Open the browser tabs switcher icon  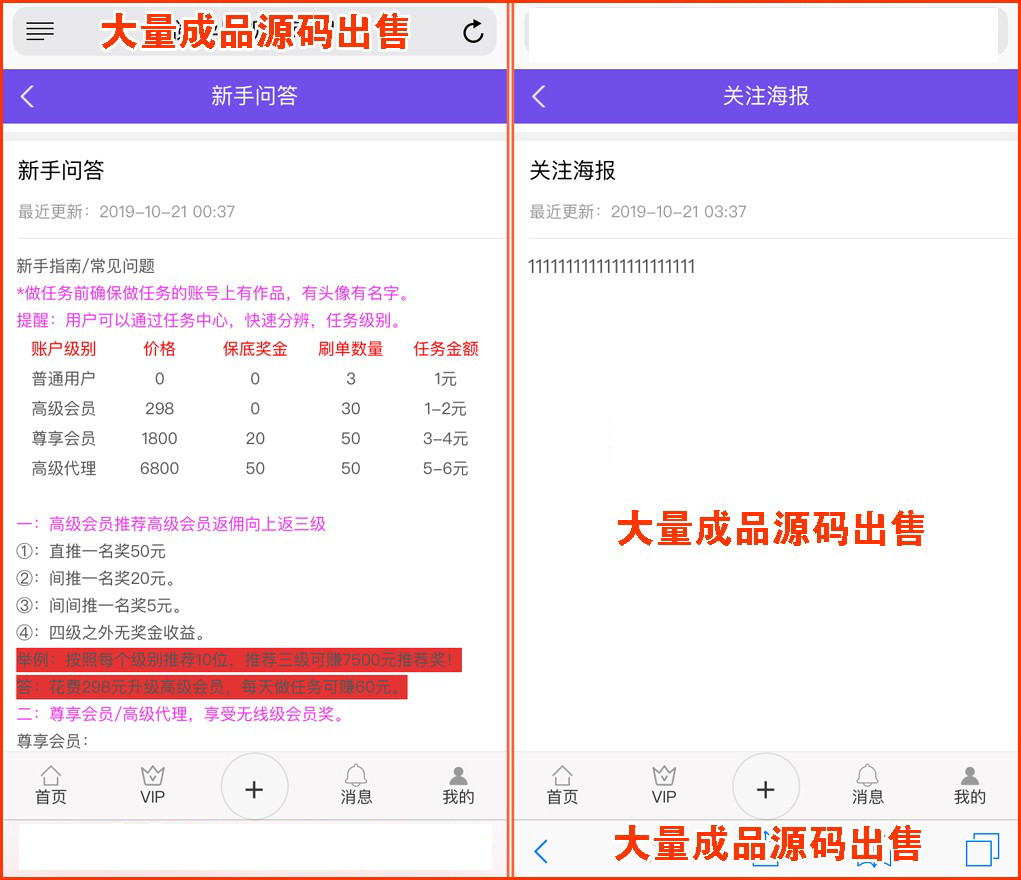click(x=982, y=850)
